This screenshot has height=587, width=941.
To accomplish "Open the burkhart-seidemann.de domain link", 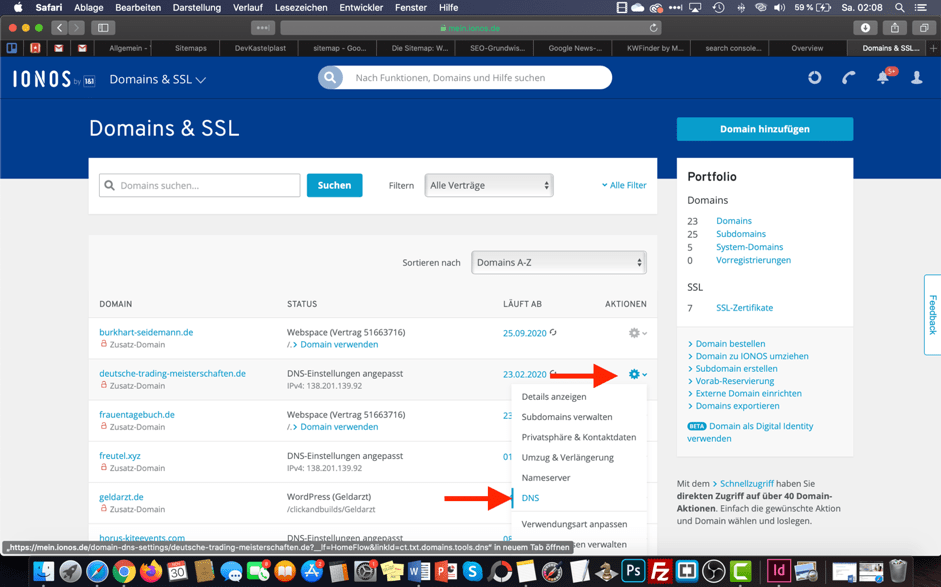I will (x=146, y=333).
